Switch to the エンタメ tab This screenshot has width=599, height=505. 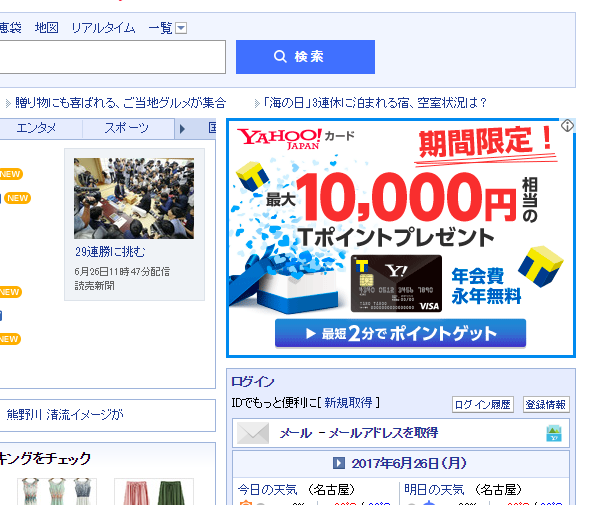(x=36, y=128)
